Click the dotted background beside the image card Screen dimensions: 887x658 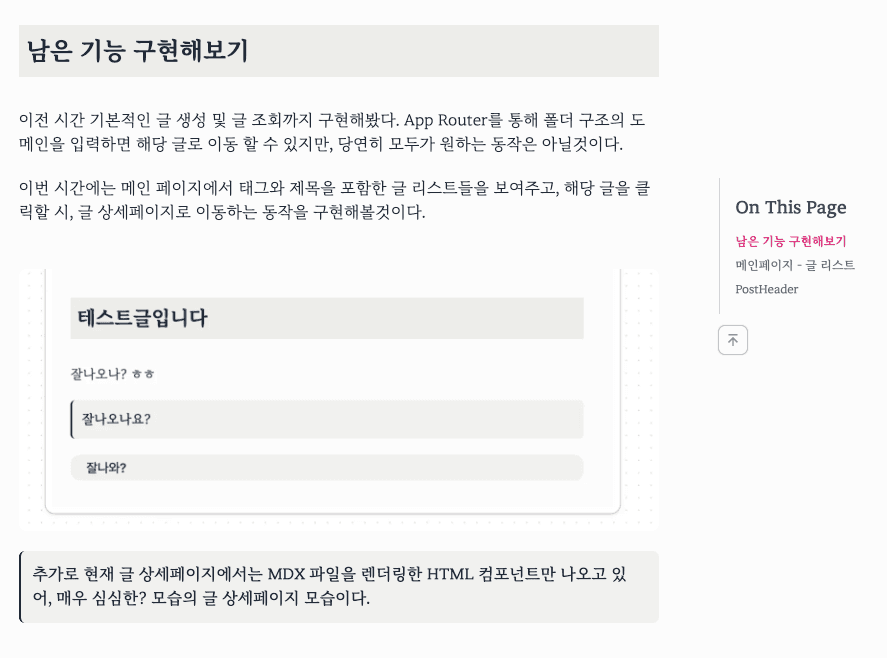(638, 400)
